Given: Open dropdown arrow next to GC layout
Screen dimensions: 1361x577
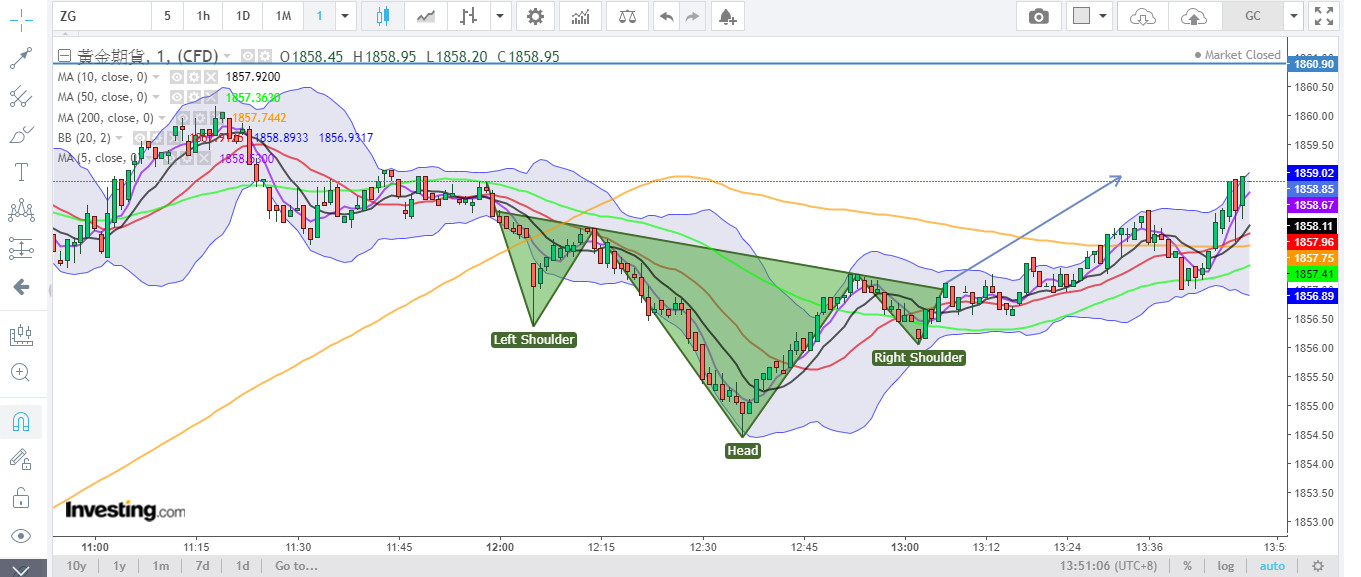Looking at the screenshot, I should 1294,16.
